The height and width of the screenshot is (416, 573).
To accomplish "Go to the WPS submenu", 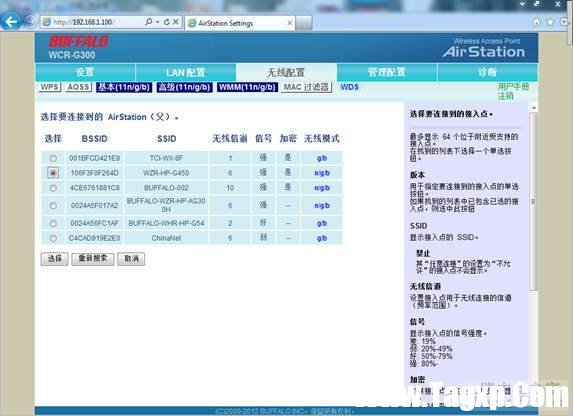I will click(x=49, y=87).
